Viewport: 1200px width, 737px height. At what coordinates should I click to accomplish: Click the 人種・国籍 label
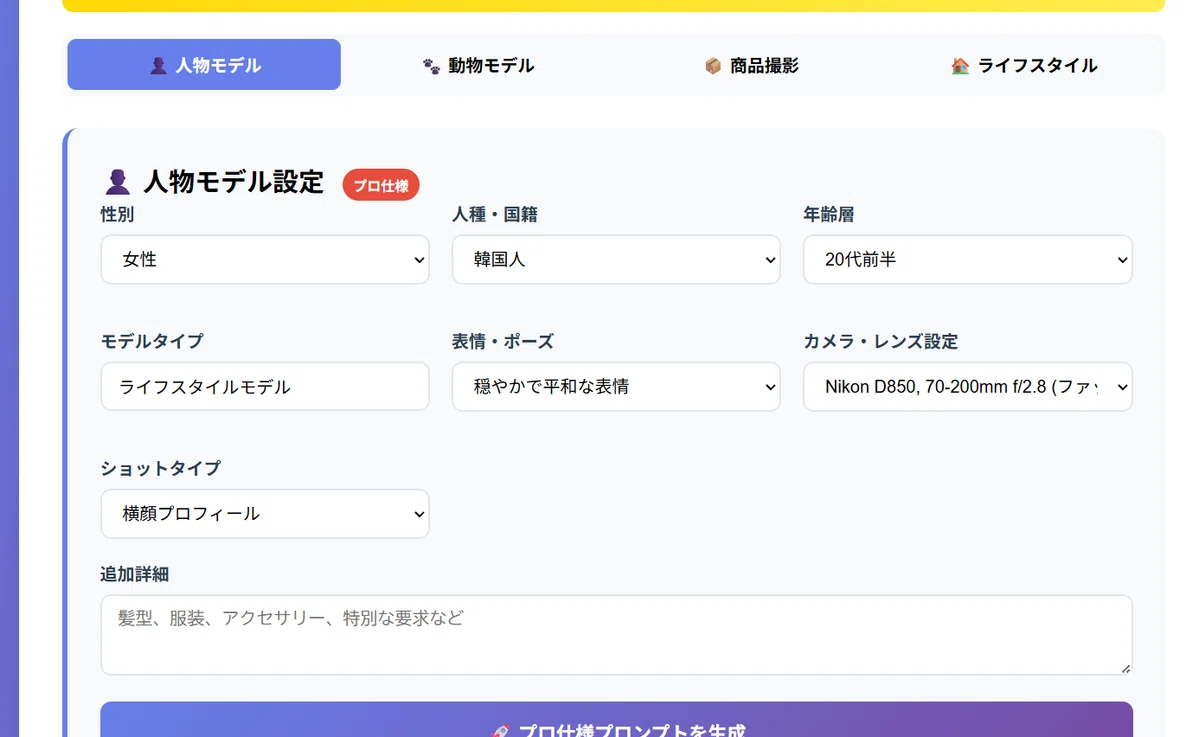click(x=495, y=214)
